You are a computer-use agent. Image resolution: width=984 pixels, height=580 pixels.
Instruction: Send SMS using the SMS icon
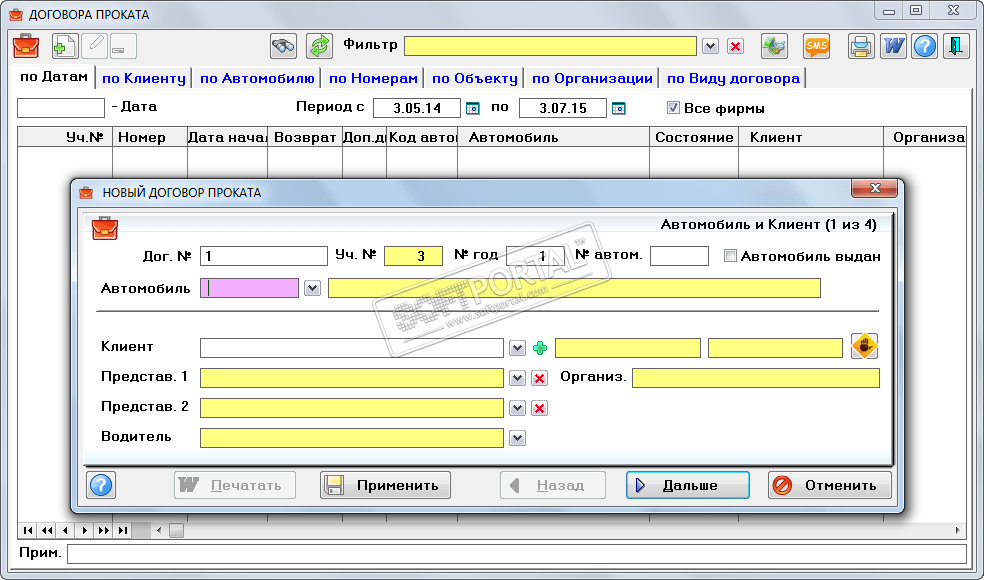coord(816,46)
